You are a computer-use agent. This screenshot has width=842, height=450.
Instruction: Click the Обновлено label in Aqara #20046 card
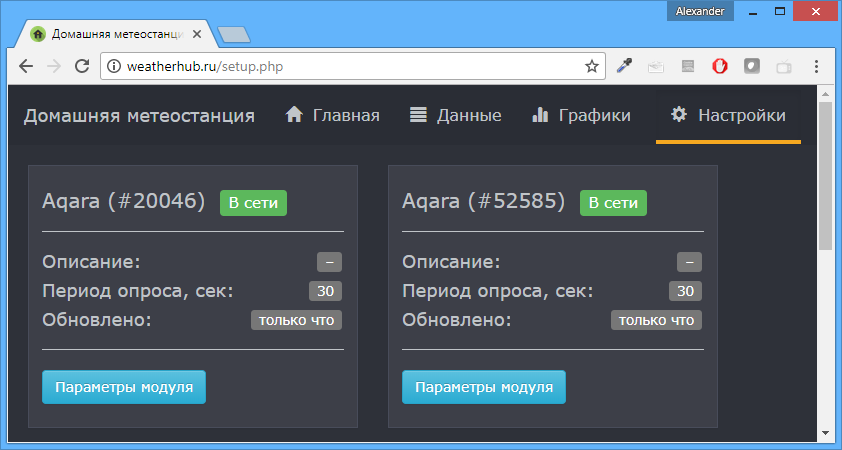(97, 320)
